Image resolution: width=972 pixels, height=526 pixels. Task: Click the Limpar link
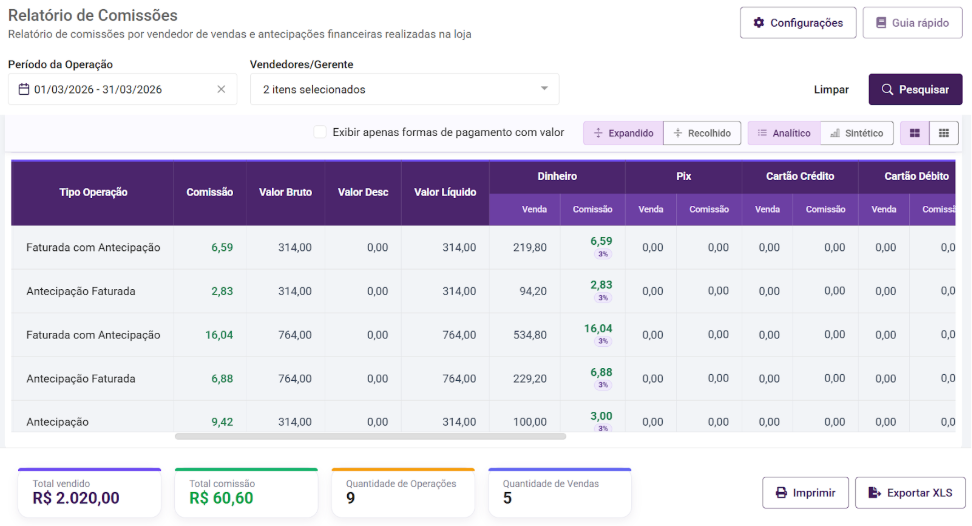pos(831,89)
